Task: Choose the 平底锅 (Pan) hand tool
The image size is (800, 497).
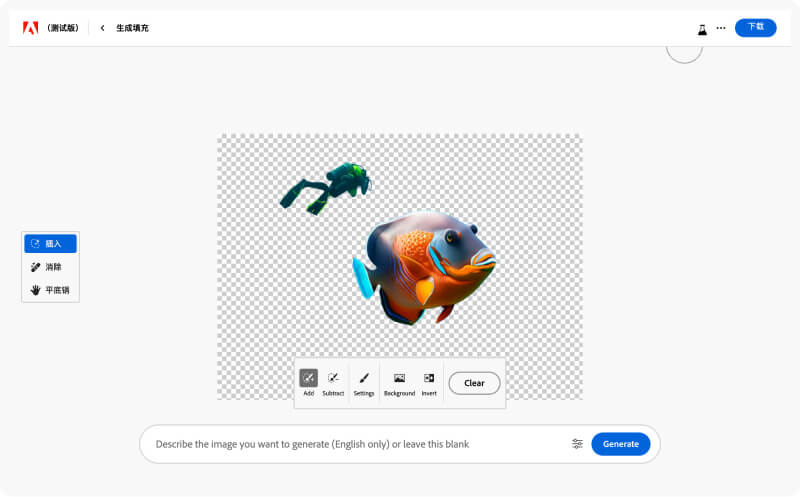Action: (x=50, y=290)
